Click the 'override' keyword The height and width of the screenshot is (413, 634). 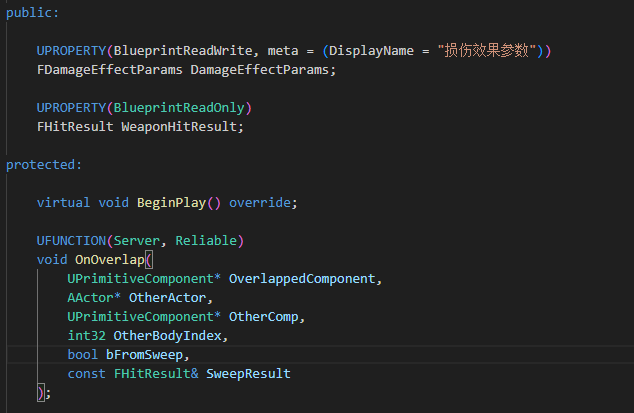(260, 203)
